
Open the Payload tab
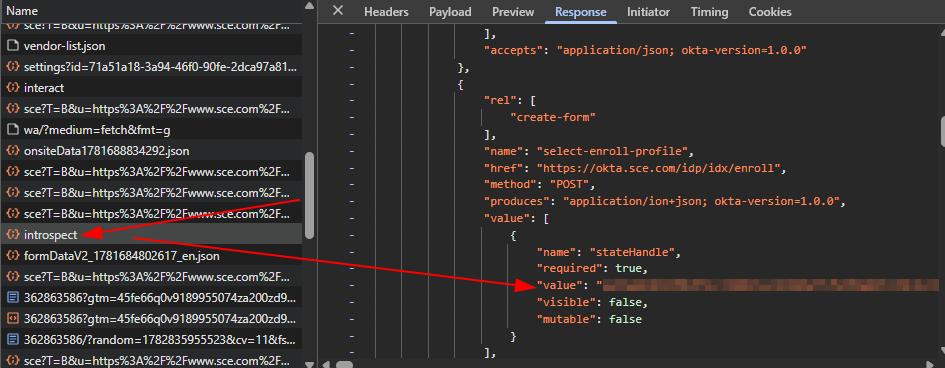coord(450,11)
